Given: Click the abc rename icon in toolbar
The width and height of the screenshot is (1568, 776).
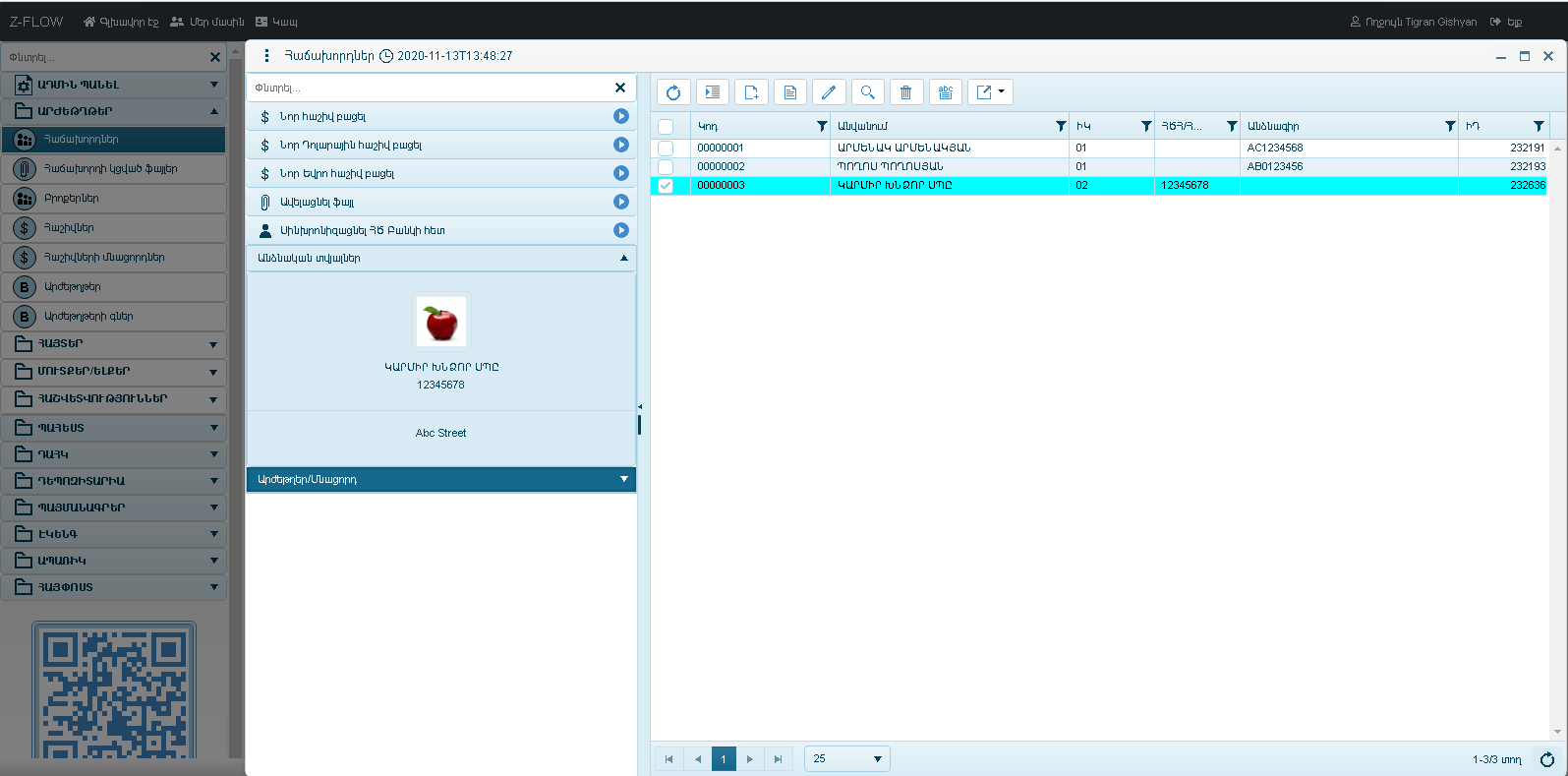Looking at the screenshot, I should coord(945,92).
